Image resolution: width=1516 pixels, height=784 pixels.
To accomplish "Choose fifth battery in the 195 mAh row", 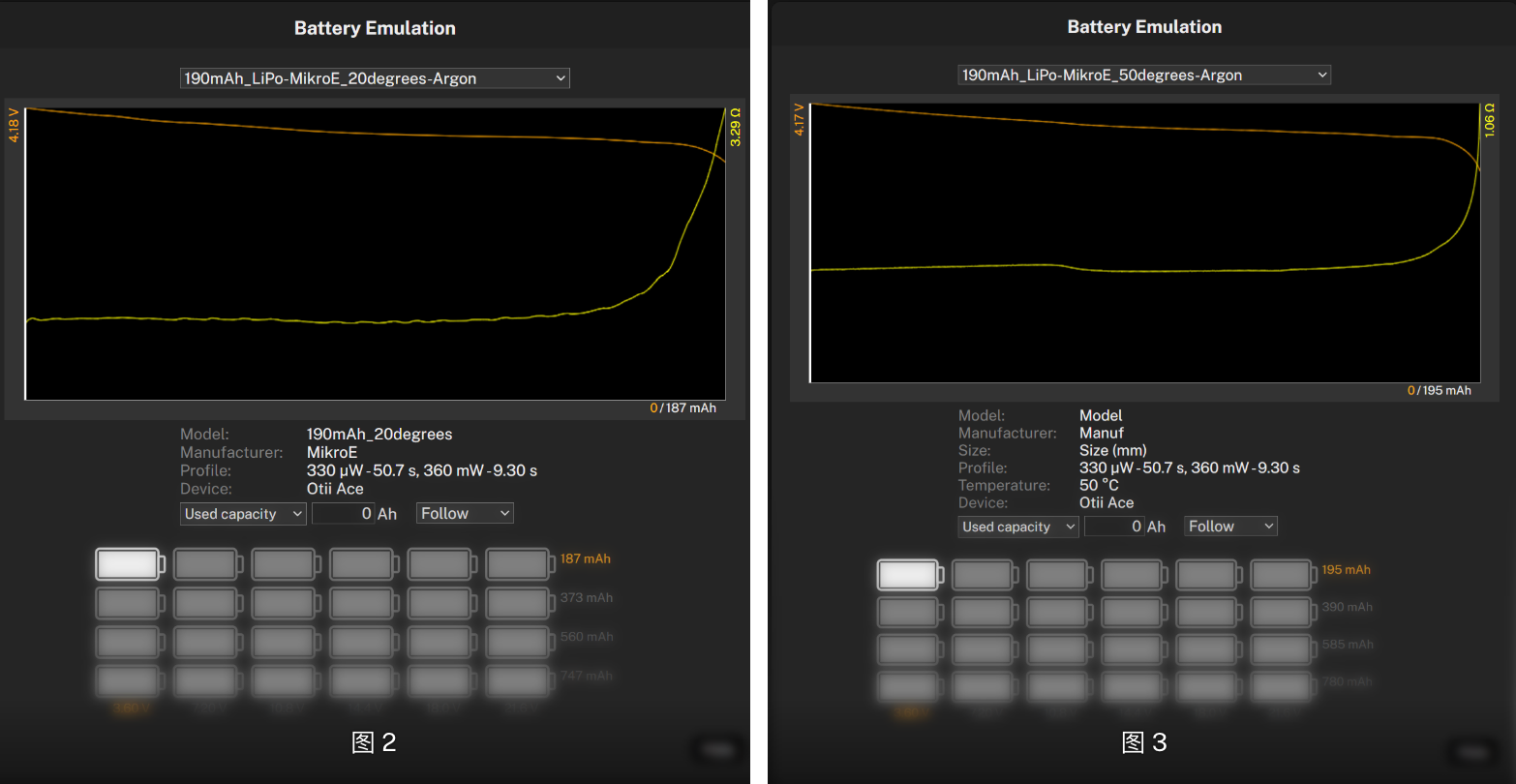I will [x=1209, y=575].
